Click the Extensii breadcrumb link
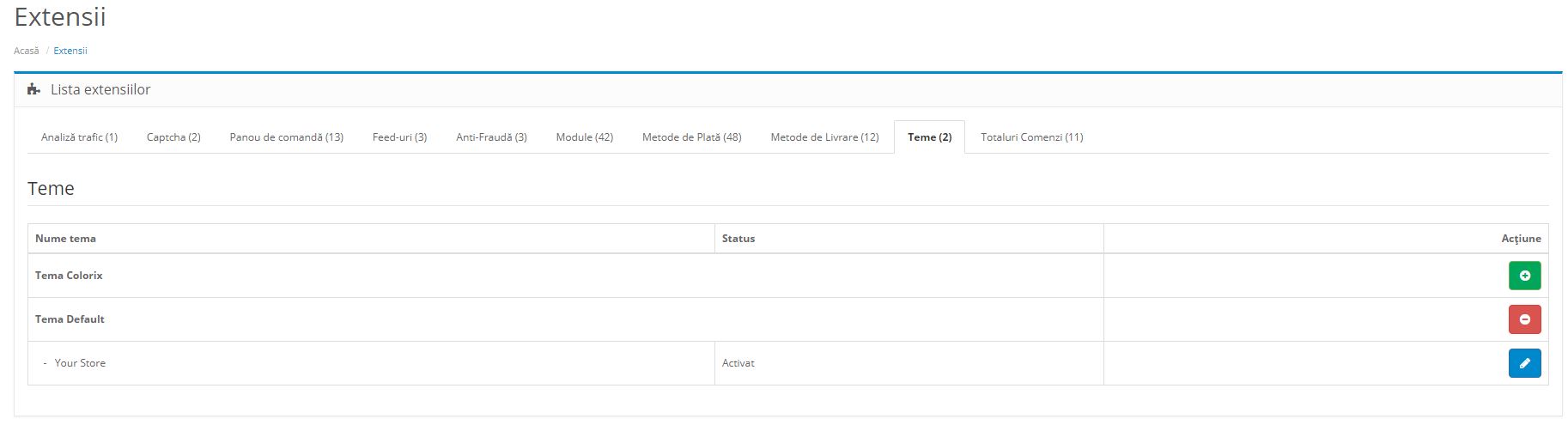Image resolution: width=1568 pixels, height=431 pixels. 70,51
